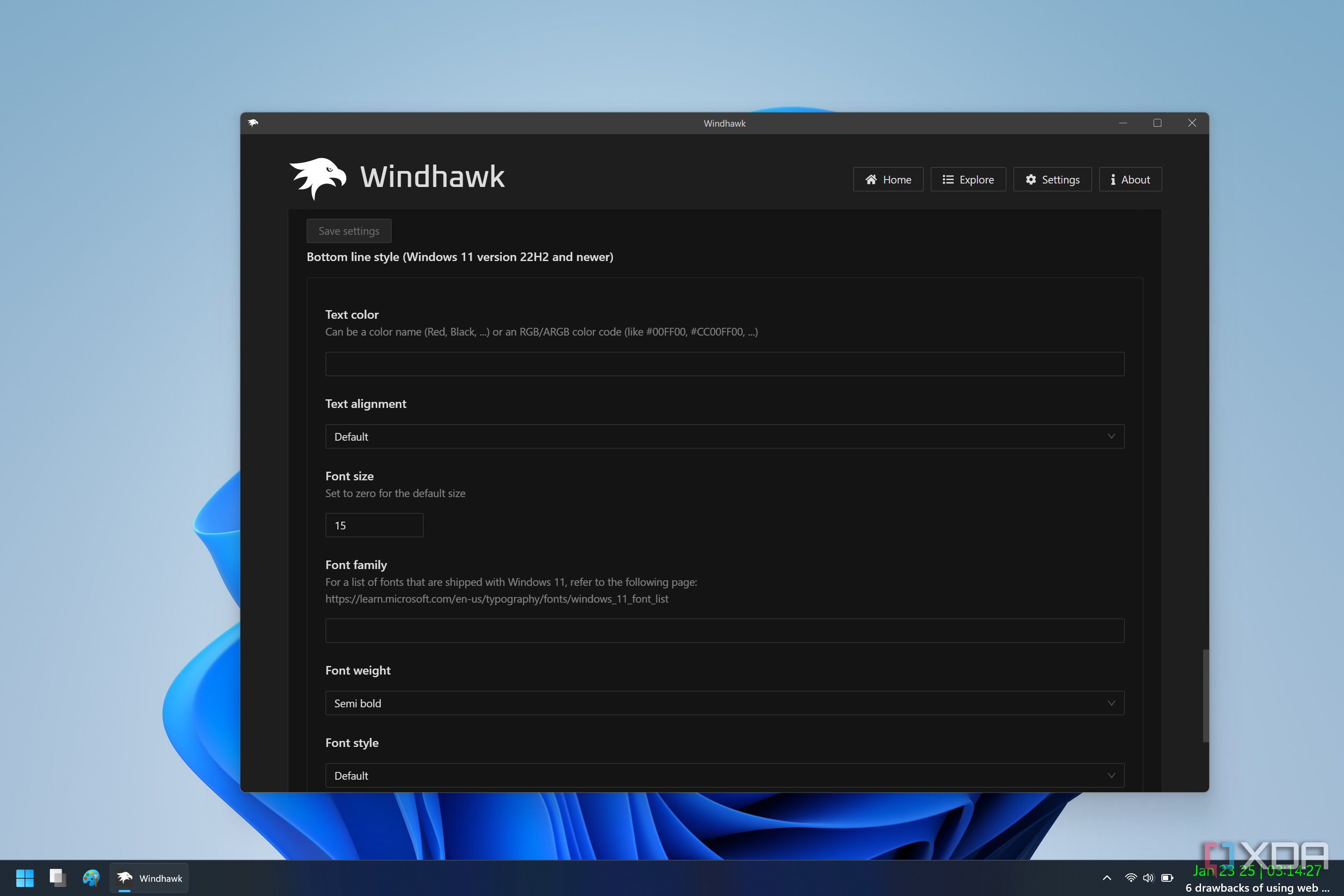This screenshot has width=1344, height=896.
Task: Open the Font style Default dropdown
Action: coord(725,775)
